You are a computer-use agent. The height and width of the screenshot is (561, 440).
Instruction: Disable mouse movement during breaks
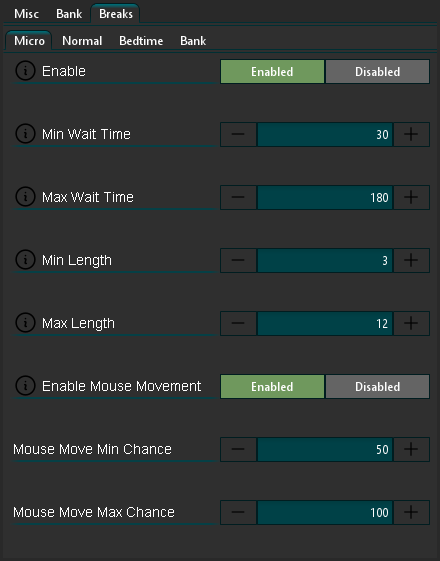[x=377, y=386]
